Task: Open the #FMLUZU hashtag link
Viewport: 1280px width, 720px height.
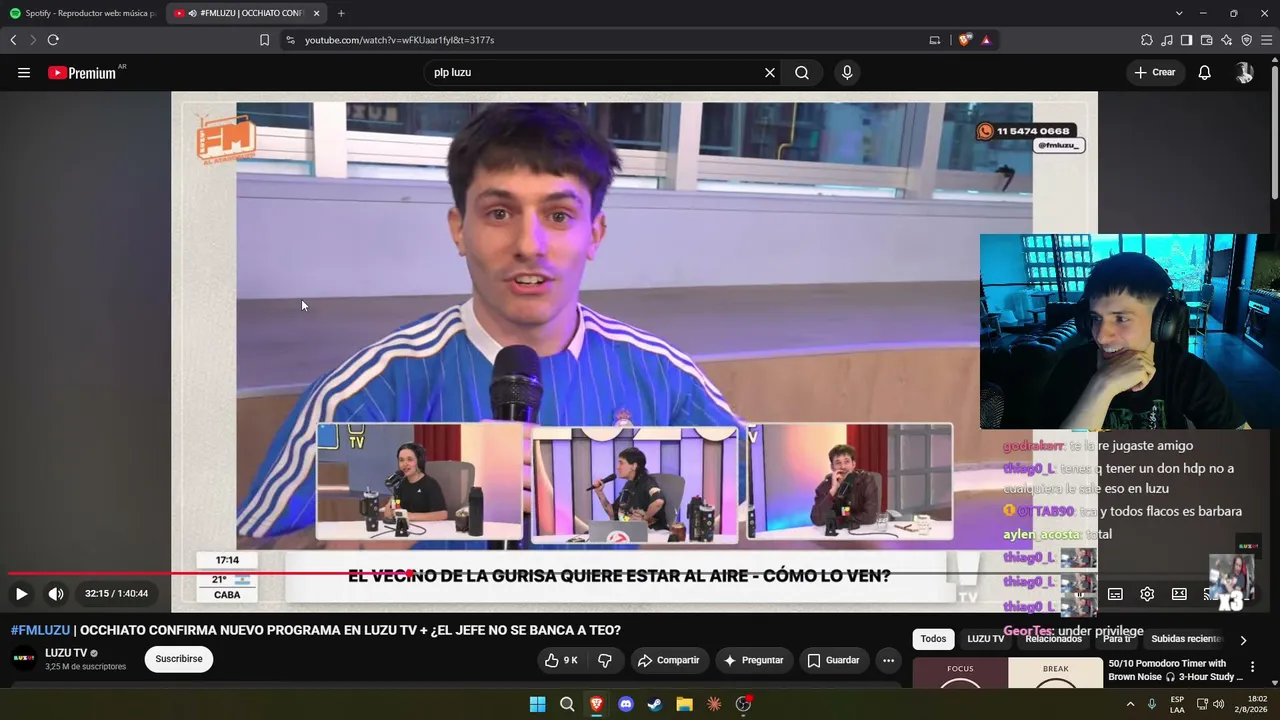Action: point(40,630)
